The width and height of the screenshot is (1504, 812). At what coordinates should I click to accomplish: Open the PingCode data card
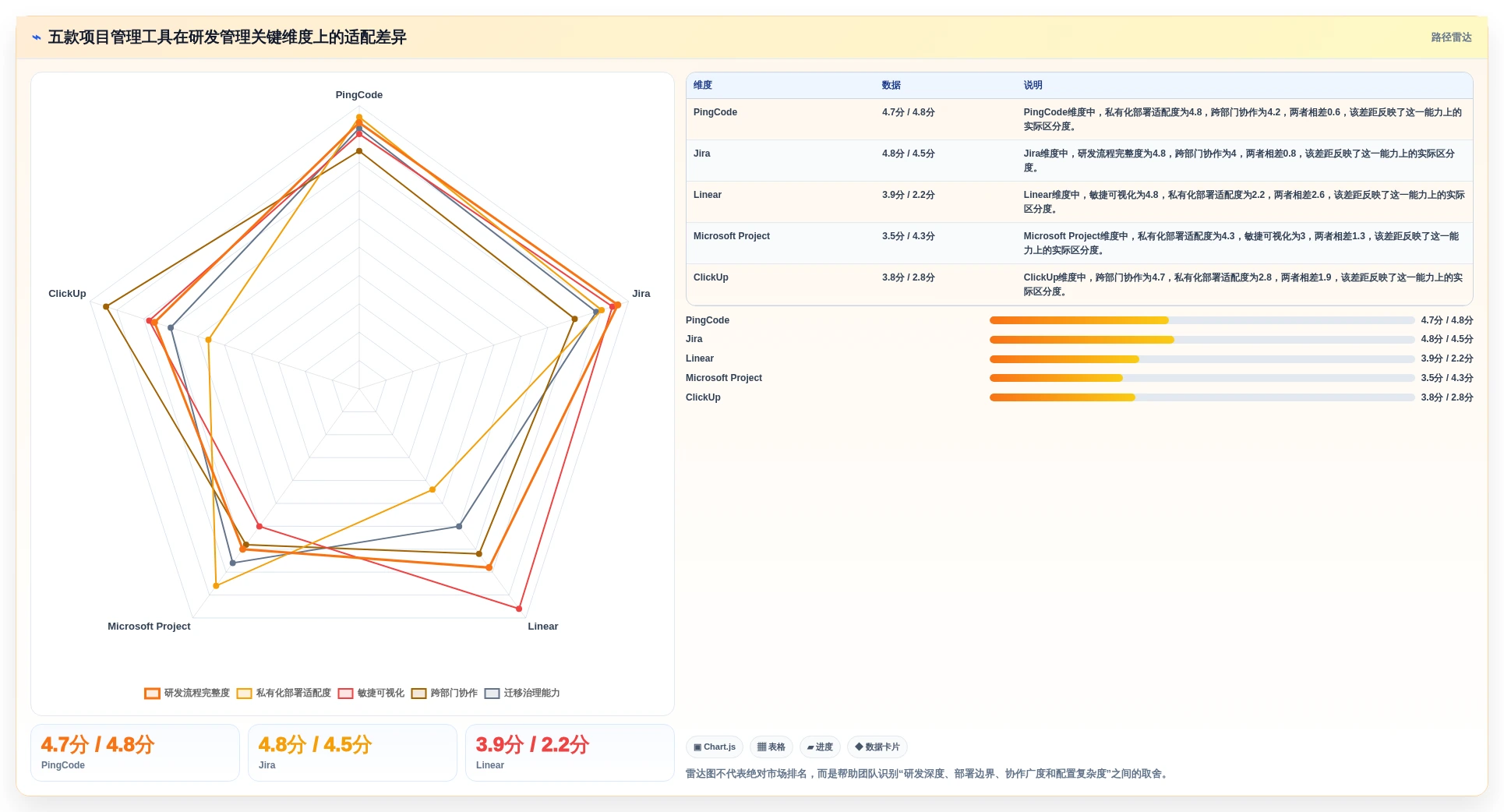(x=135, y=753)
